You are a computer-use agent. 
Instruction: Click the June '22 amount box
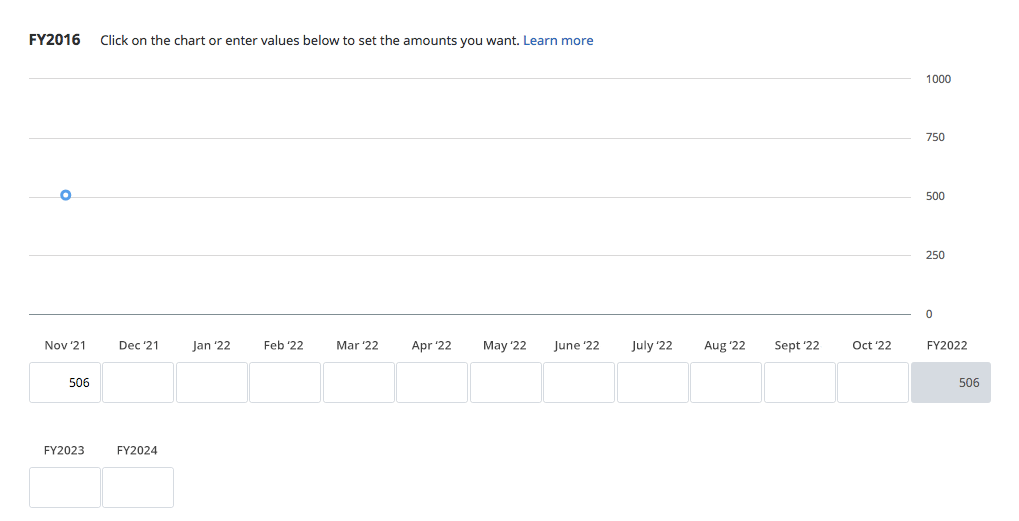pyautogui.click(x=579, y=383)
